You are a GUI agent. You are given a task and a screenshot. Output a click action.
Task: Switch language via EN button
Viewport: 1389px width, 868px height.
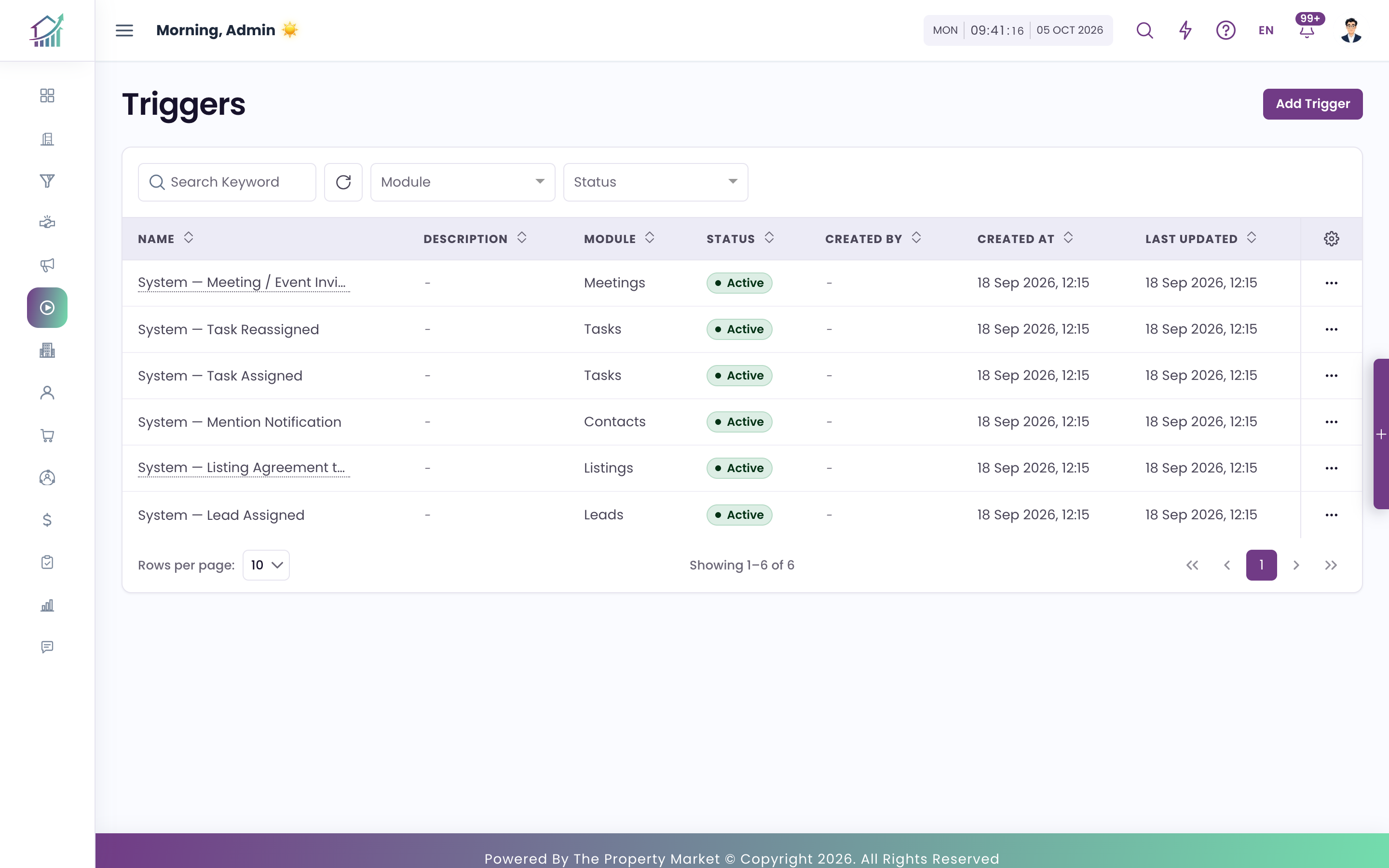point(1266,30)
